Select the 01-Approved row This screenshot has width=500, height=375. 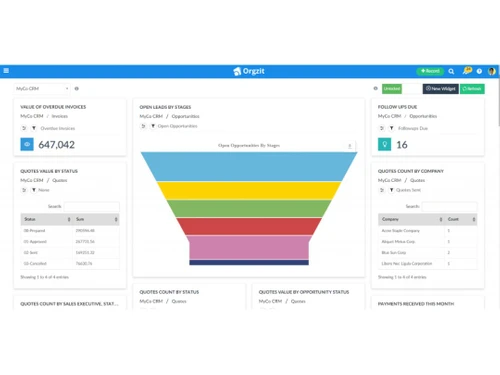tap(70, 242)
